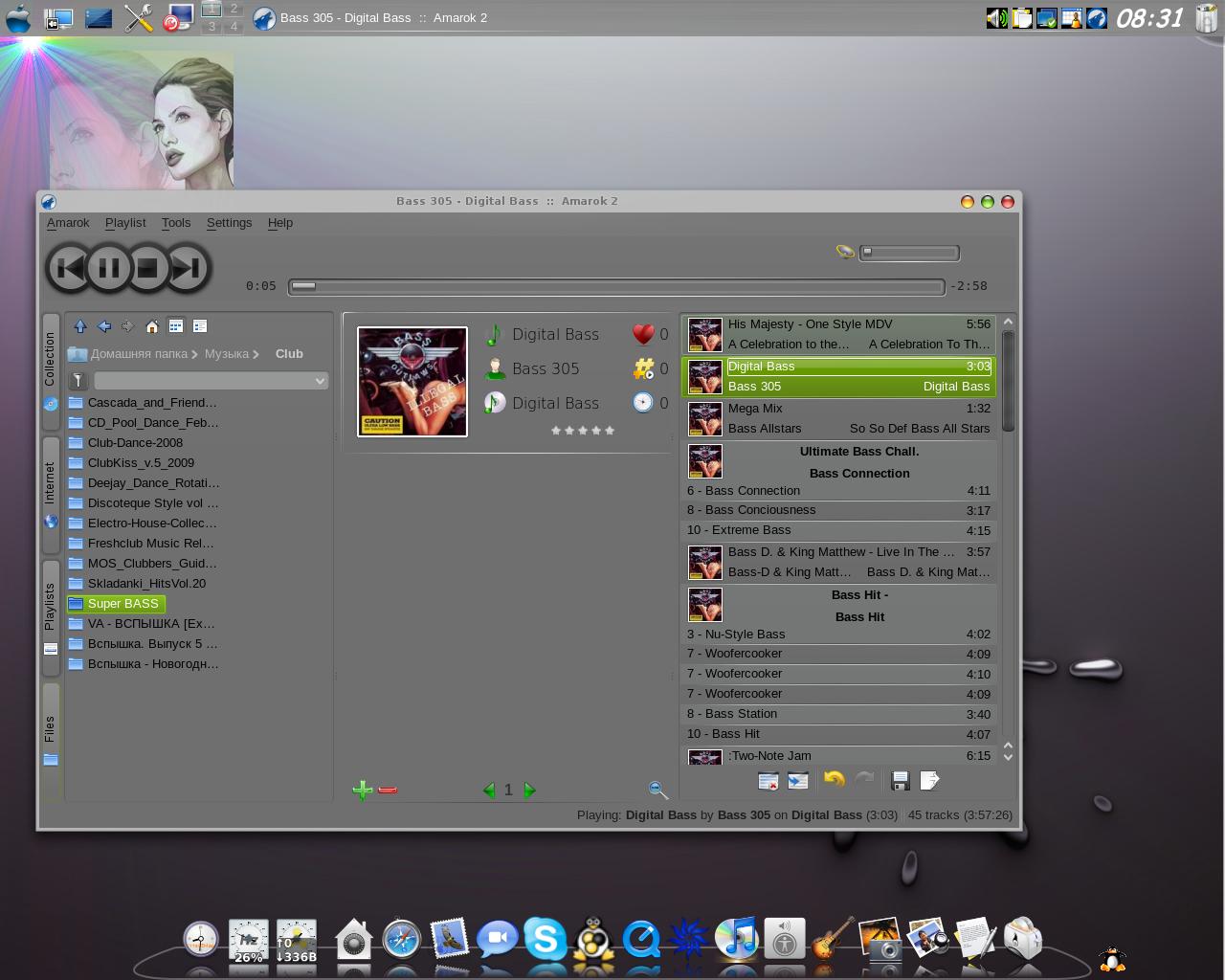1225x980 pixels.
Task: Adjust the volume slider
Action: pyautogui.click(x=909, y=253)
